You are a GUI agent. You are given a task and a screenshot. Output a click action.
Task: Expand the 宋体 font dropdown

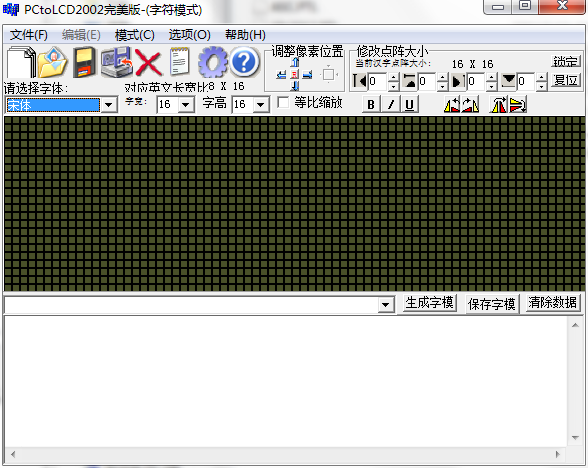(109, 105)
